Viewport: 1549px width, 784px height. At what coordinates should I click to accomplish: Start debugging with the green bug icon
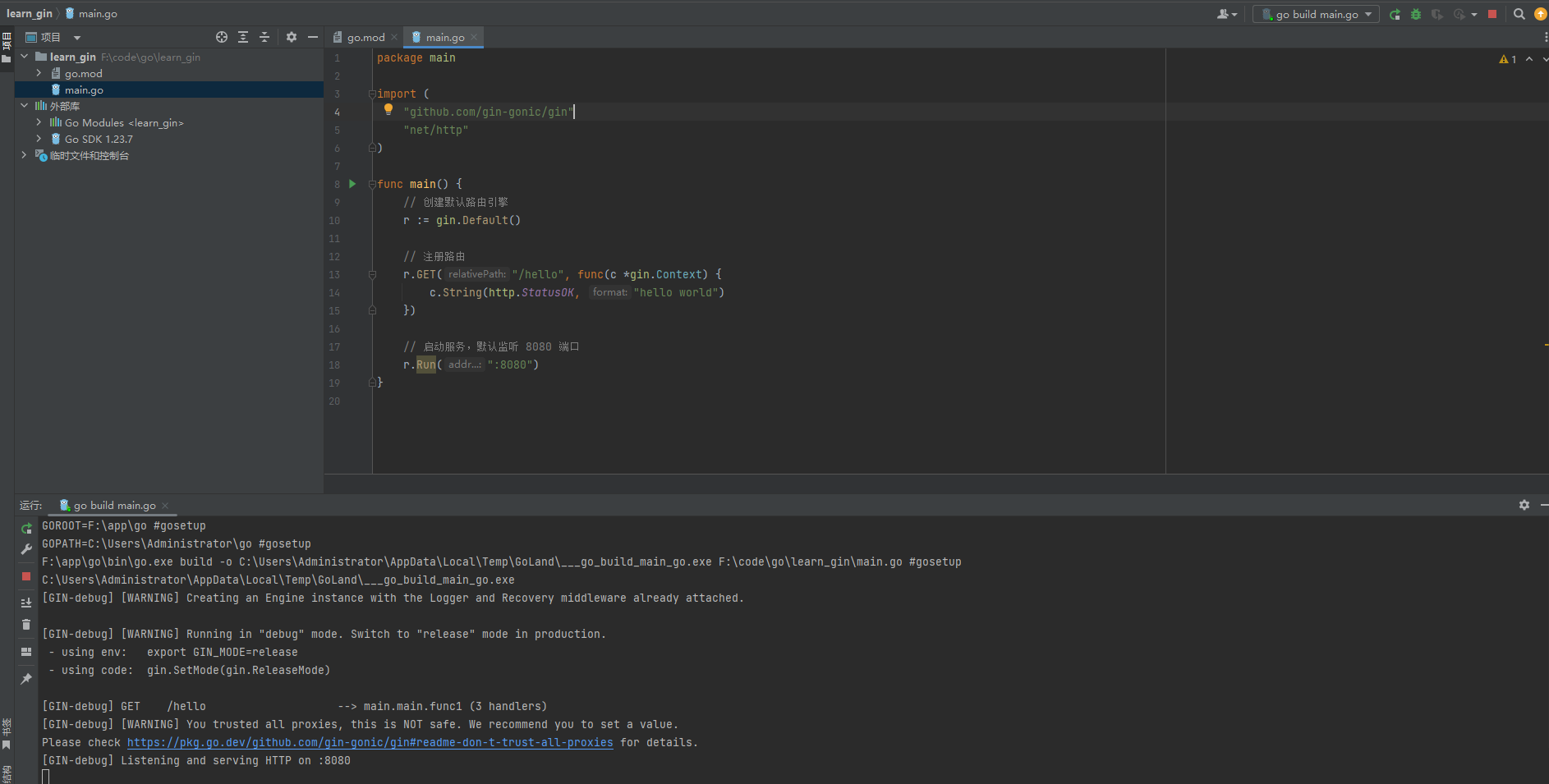tap(1416, 14)
